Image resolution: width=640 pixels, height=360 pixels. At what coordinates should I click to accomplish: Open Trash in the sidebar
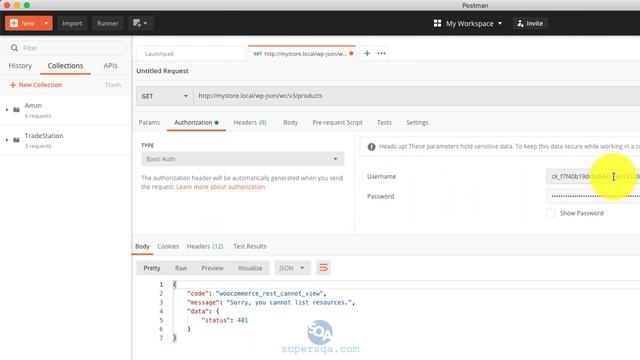click(x=113, y=85)
